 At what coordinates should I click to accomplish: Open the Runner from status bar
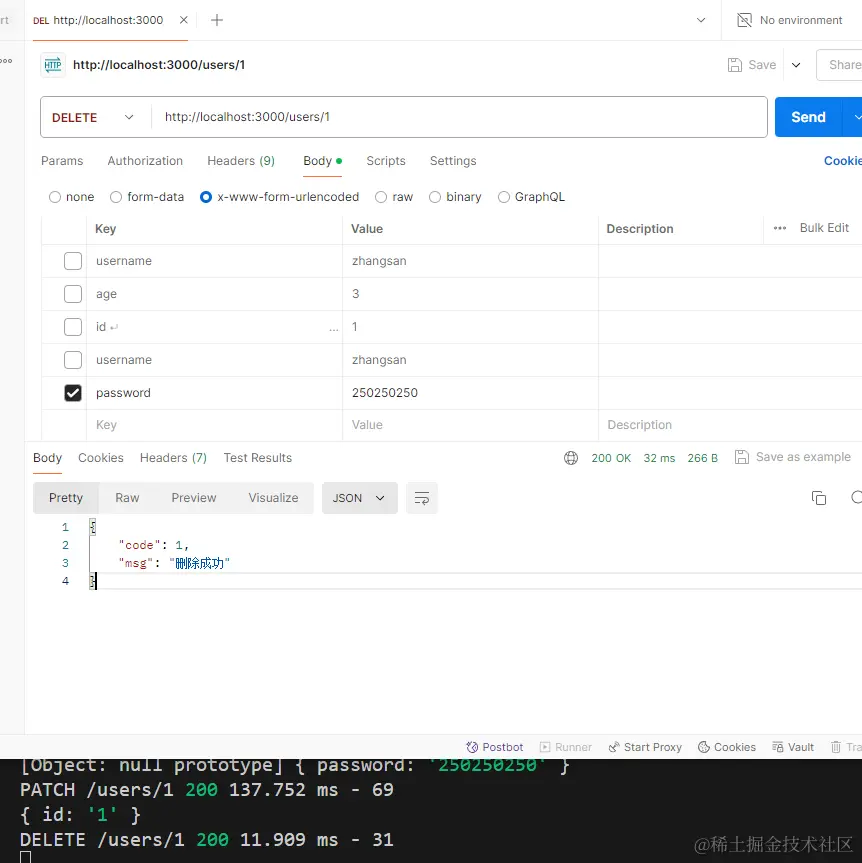coord(566,747)
